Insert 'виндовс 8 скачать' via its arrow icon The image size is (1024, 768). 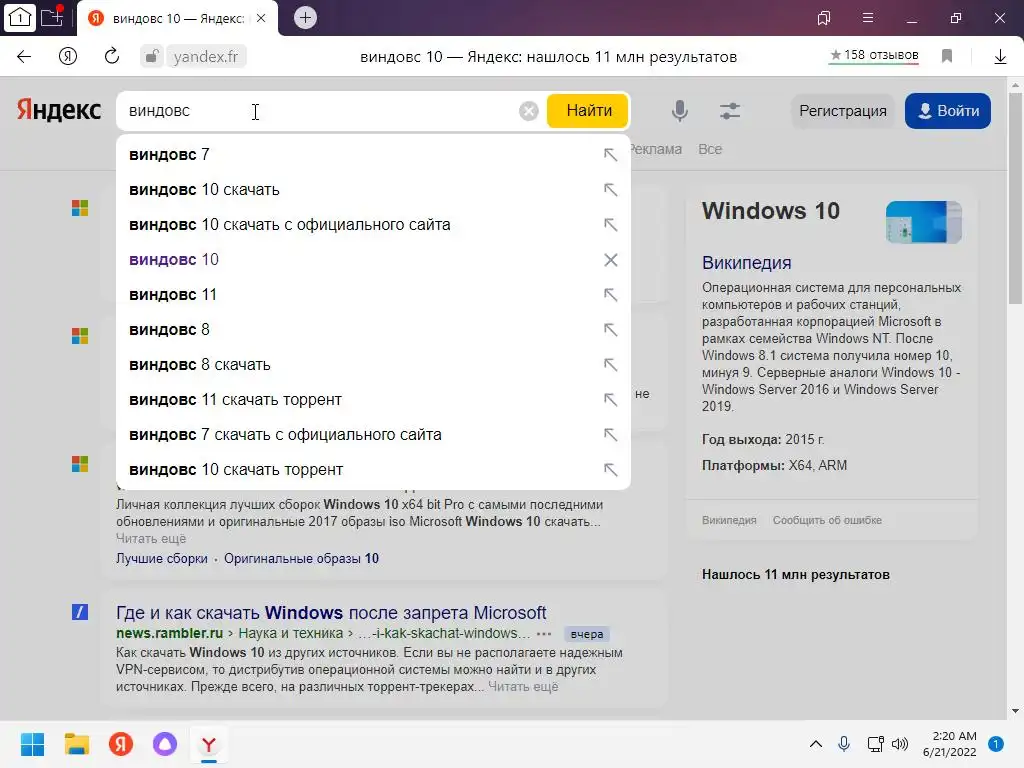(x=611, y=365)
